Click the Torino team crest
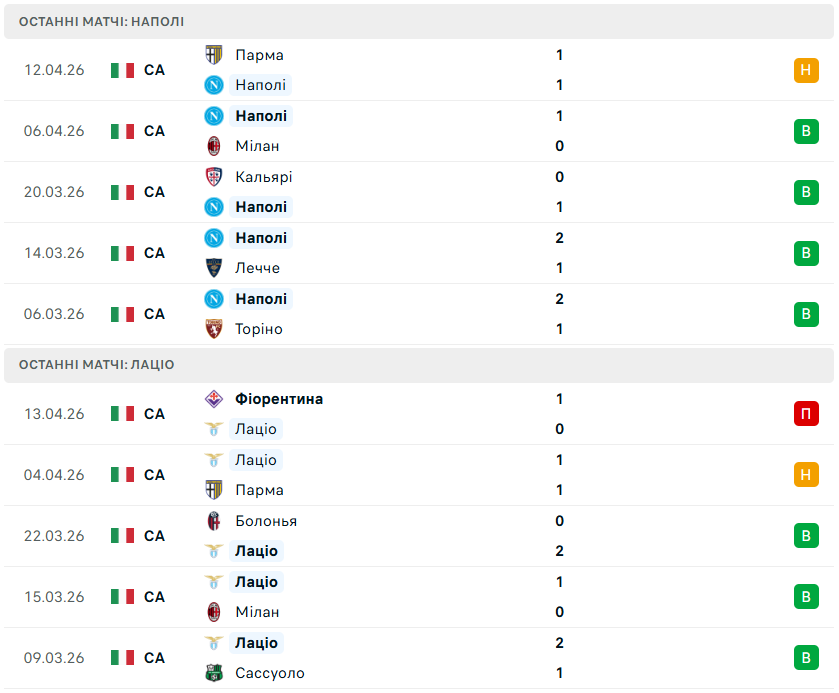This screenshot has height=693, width=839. point(214,329)
